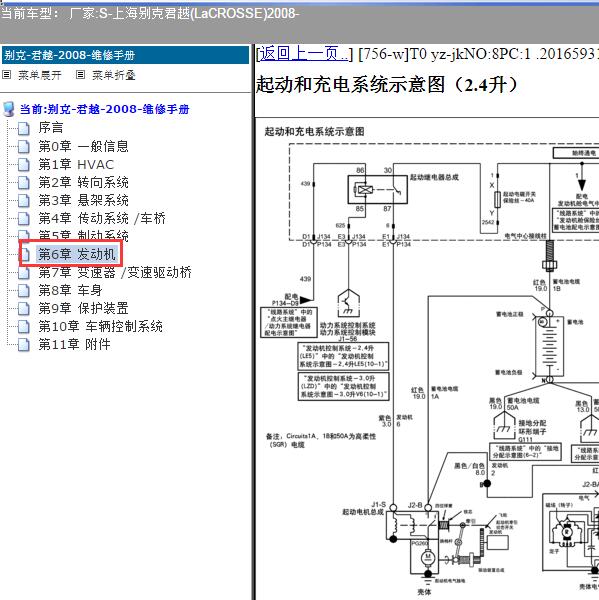Click the 别克-君越-2008-维修手册 blue header
This screenshot has width=599, height=600.
pos(126,55)
